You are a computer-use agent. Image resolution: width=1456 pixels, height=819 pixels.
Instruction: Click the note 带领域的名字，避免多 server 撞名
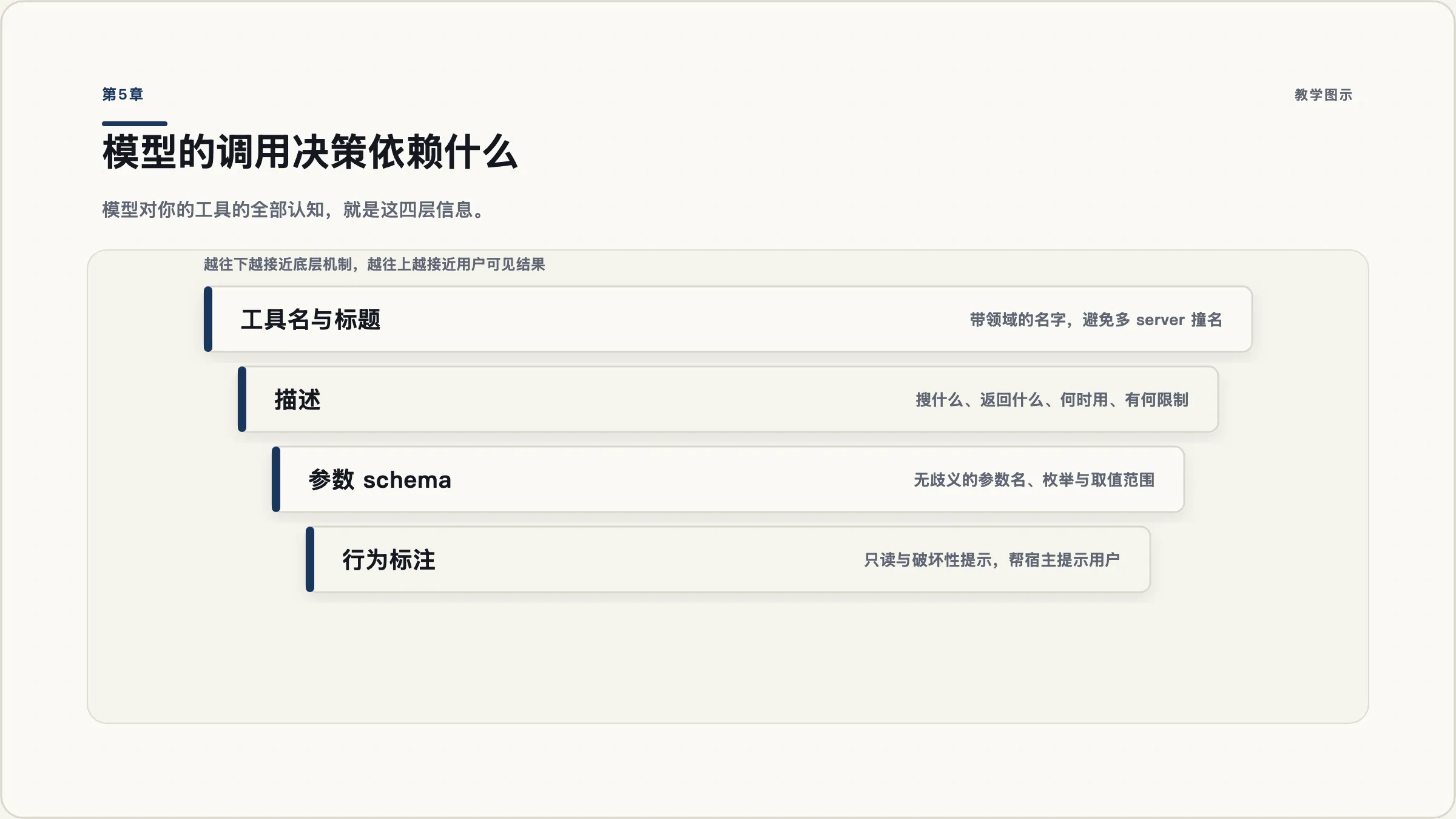1096,320
